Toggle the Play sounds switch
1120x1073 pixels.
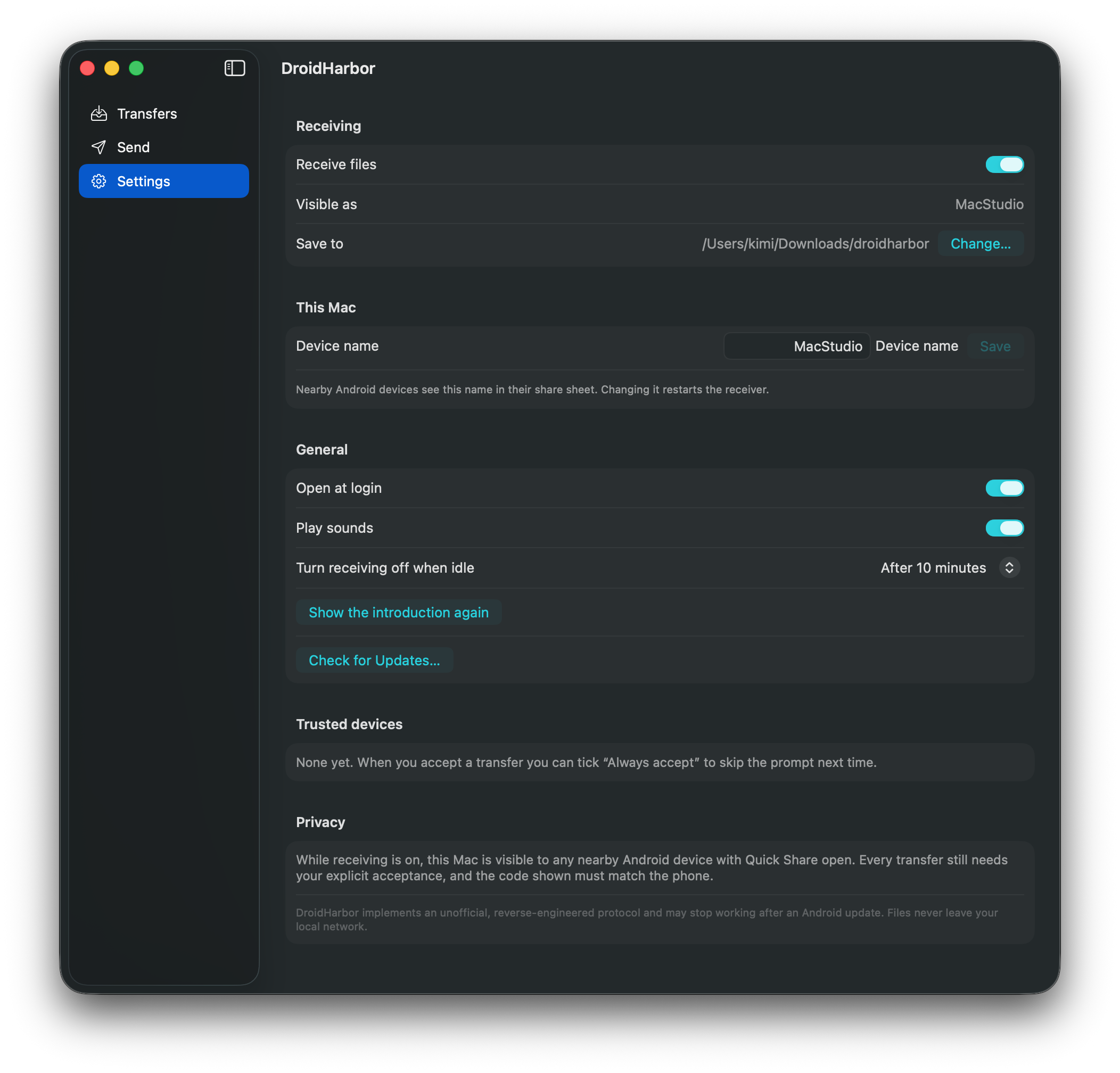(1004, 528)
